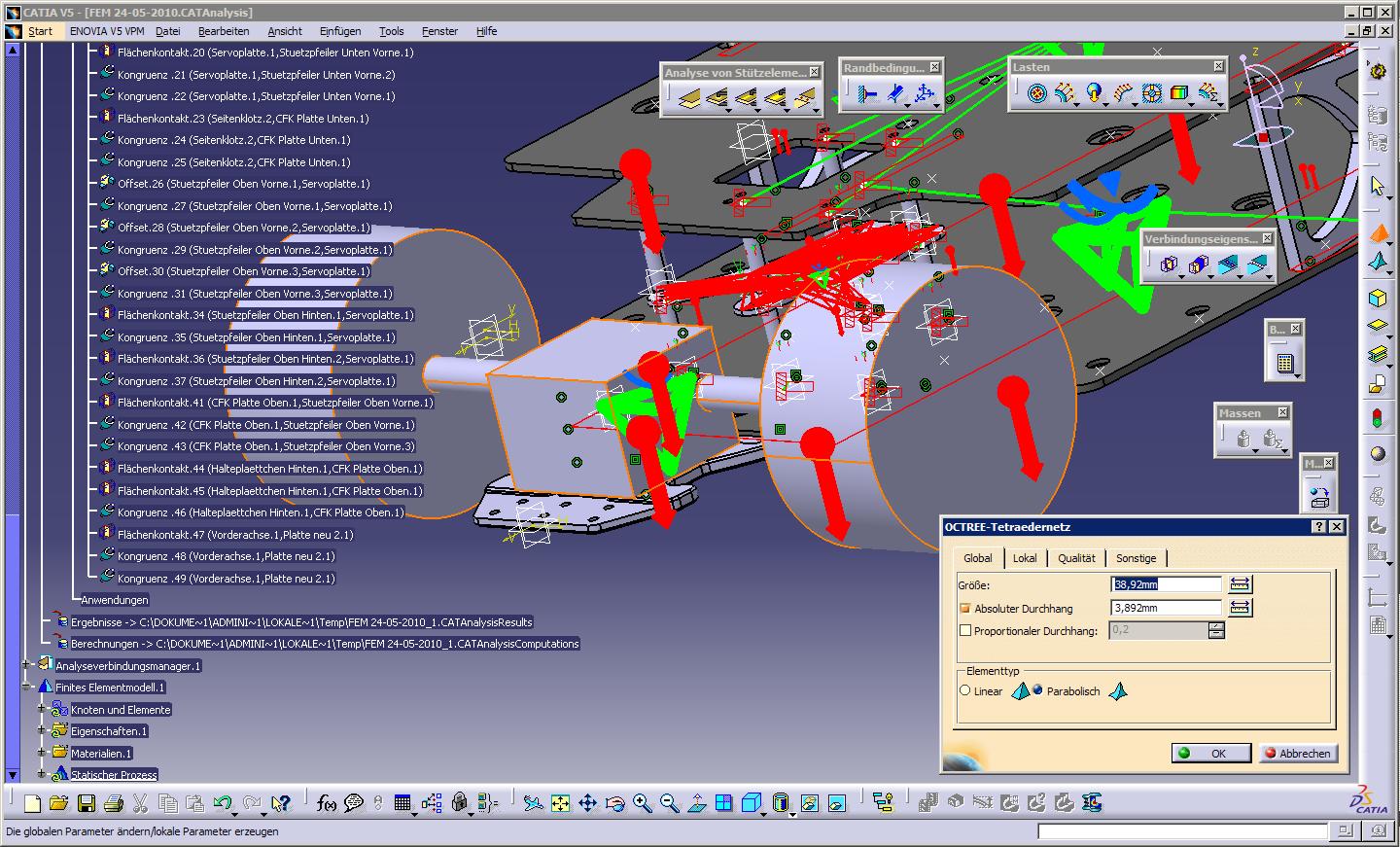Expand Knoten und Elemente tree node
This screenshot has height=847, width=1400.
(42, 709)
